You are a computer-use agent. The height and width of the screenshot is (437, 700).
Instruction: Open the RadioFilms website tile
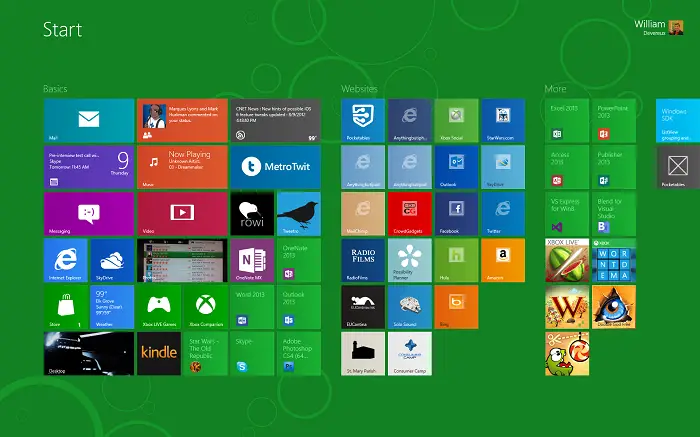(x=363, y=260)
